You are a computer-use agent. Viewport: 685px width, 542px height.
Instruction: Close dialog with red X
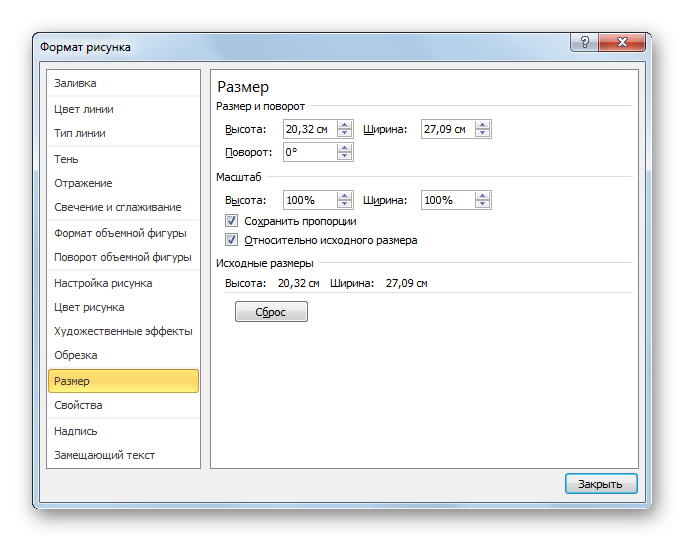[x=622, y=42]
